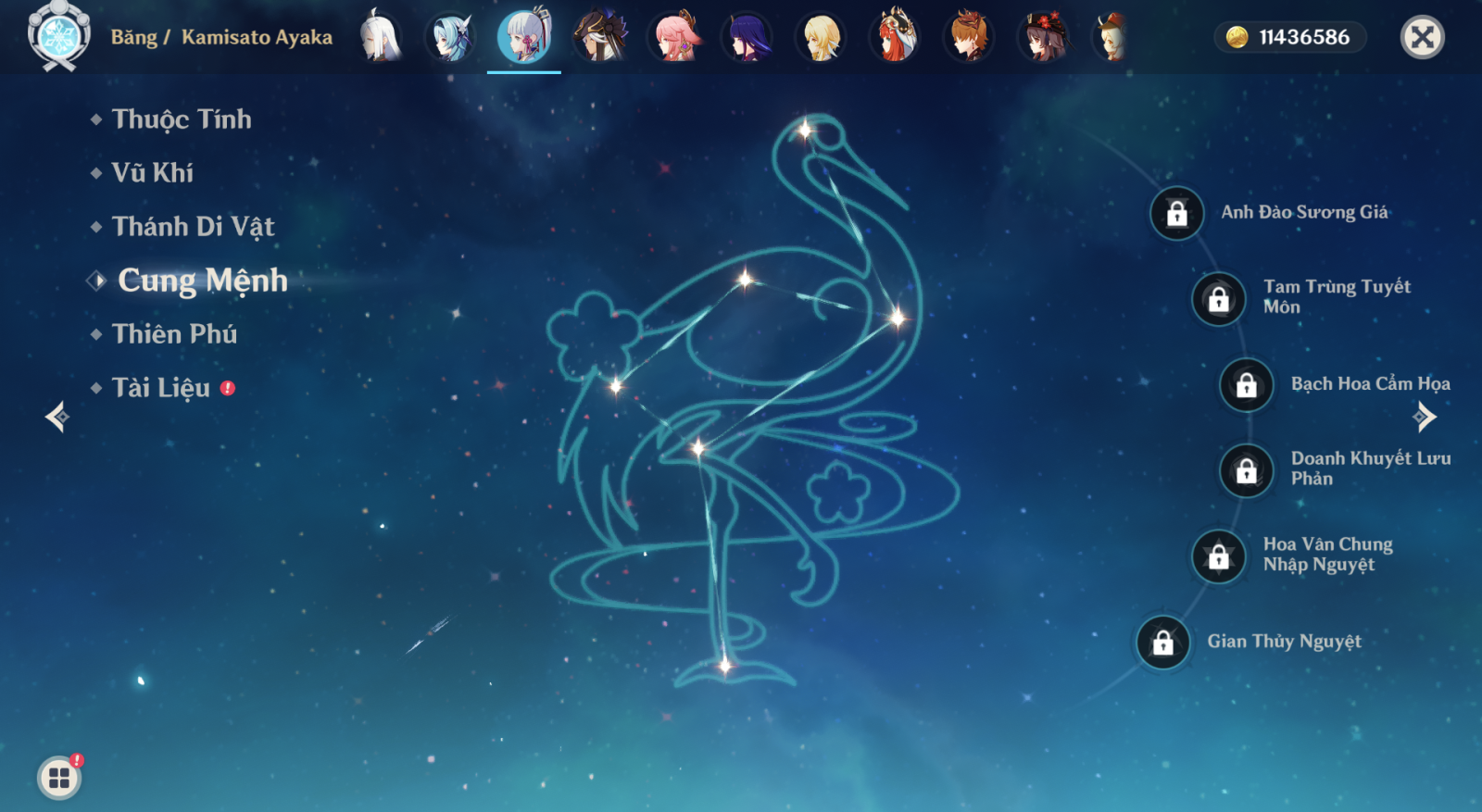
Task: Open the Tài Liệu profile menu
Action: pos(160,388)
